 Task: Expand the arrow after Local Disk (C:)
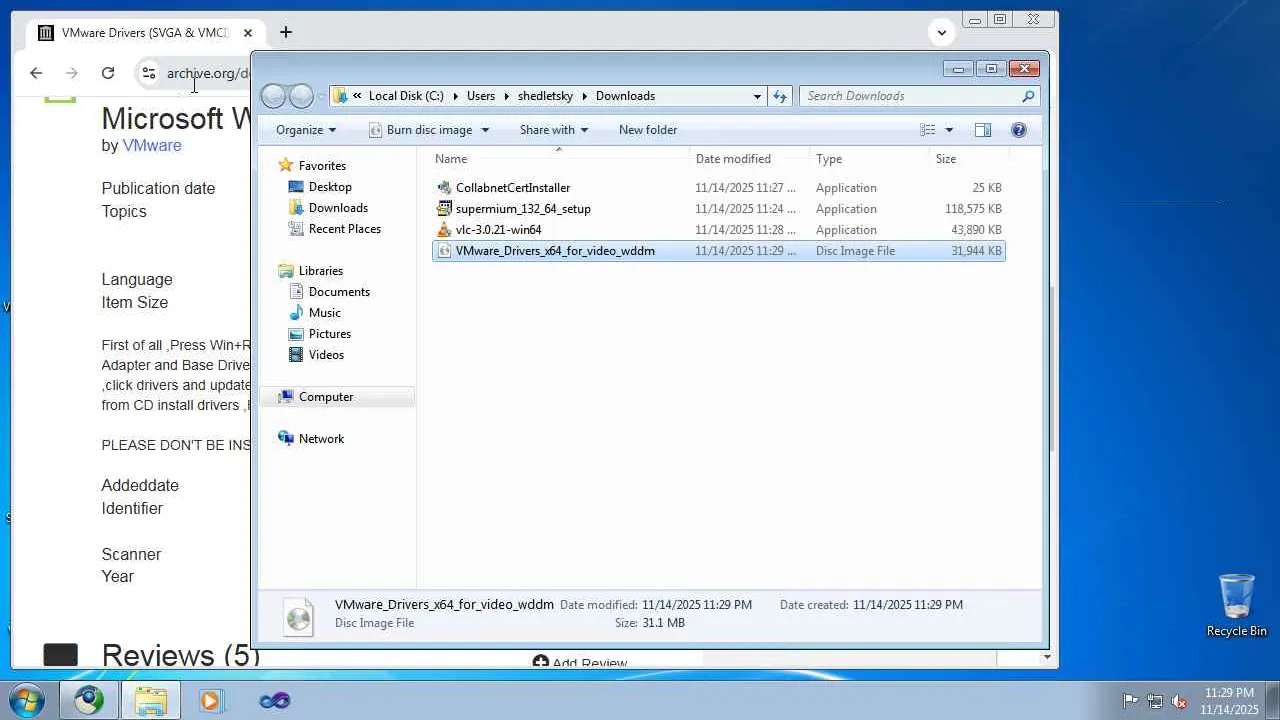pyautogui.click(x=455, y=96)
